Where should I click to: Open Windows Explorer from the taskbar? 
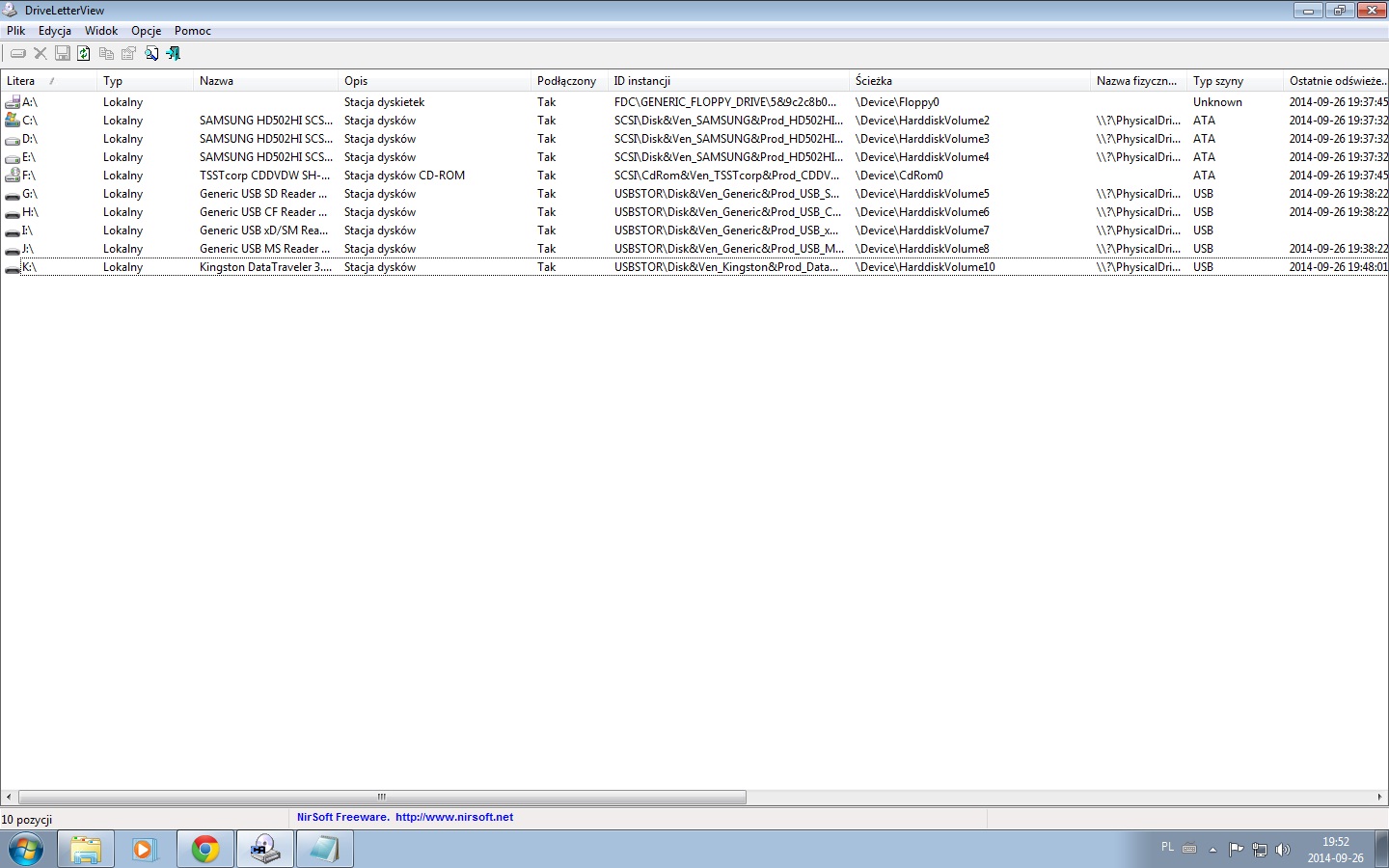[86, 850]
